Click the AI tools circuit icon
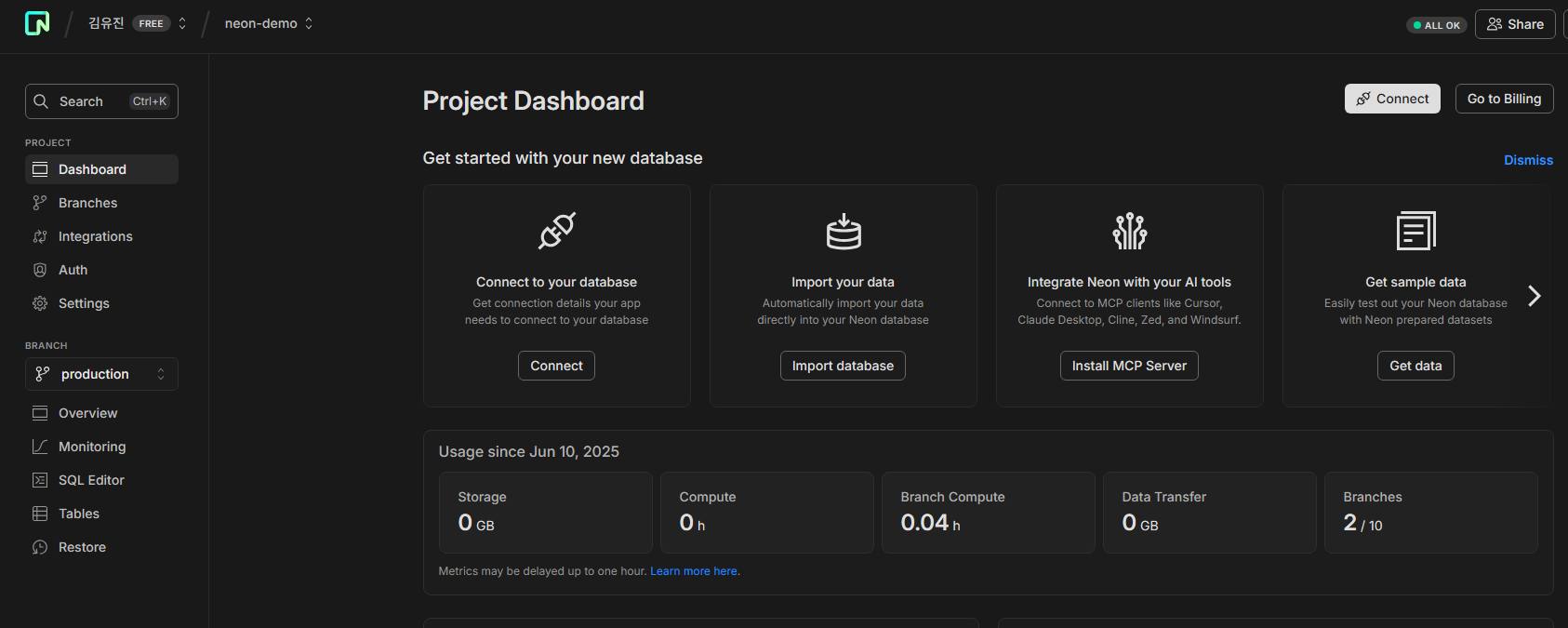The image size is (1568, 628). coord(1130,231)
